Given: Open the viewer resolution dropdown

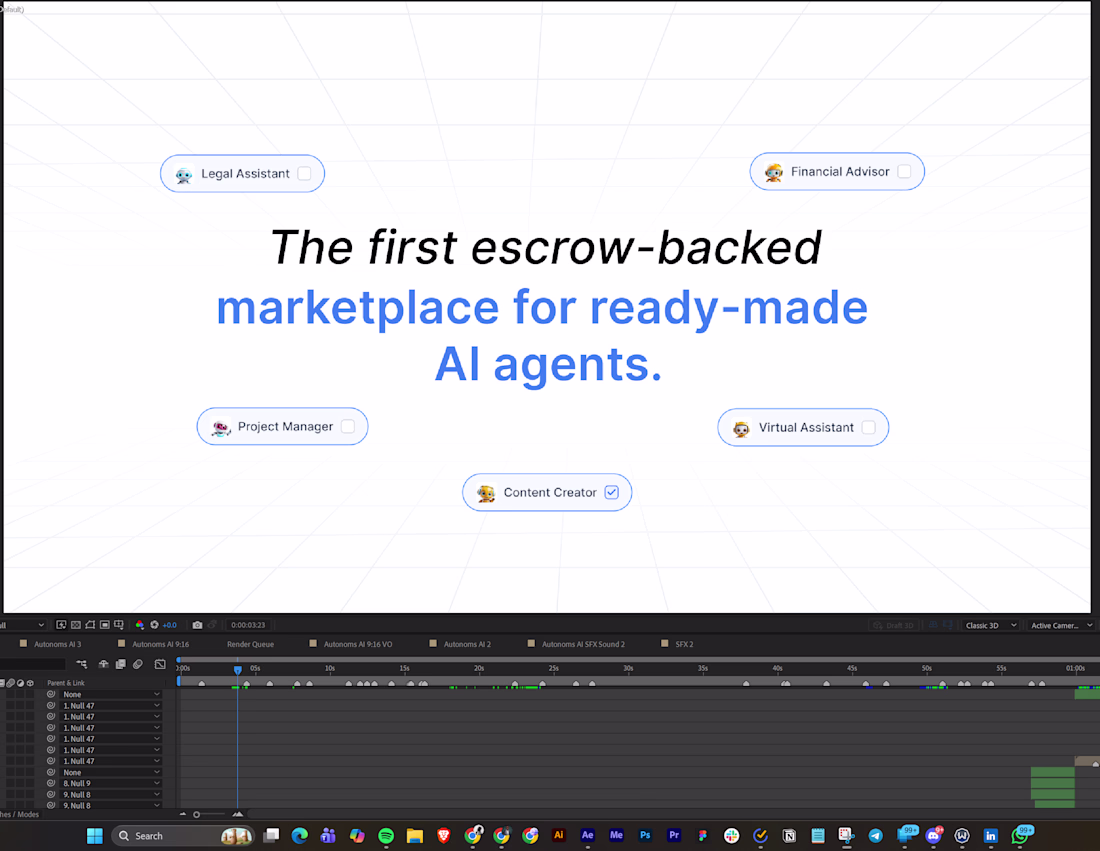Looking at the screenshot, I should (x=22, y=625).
